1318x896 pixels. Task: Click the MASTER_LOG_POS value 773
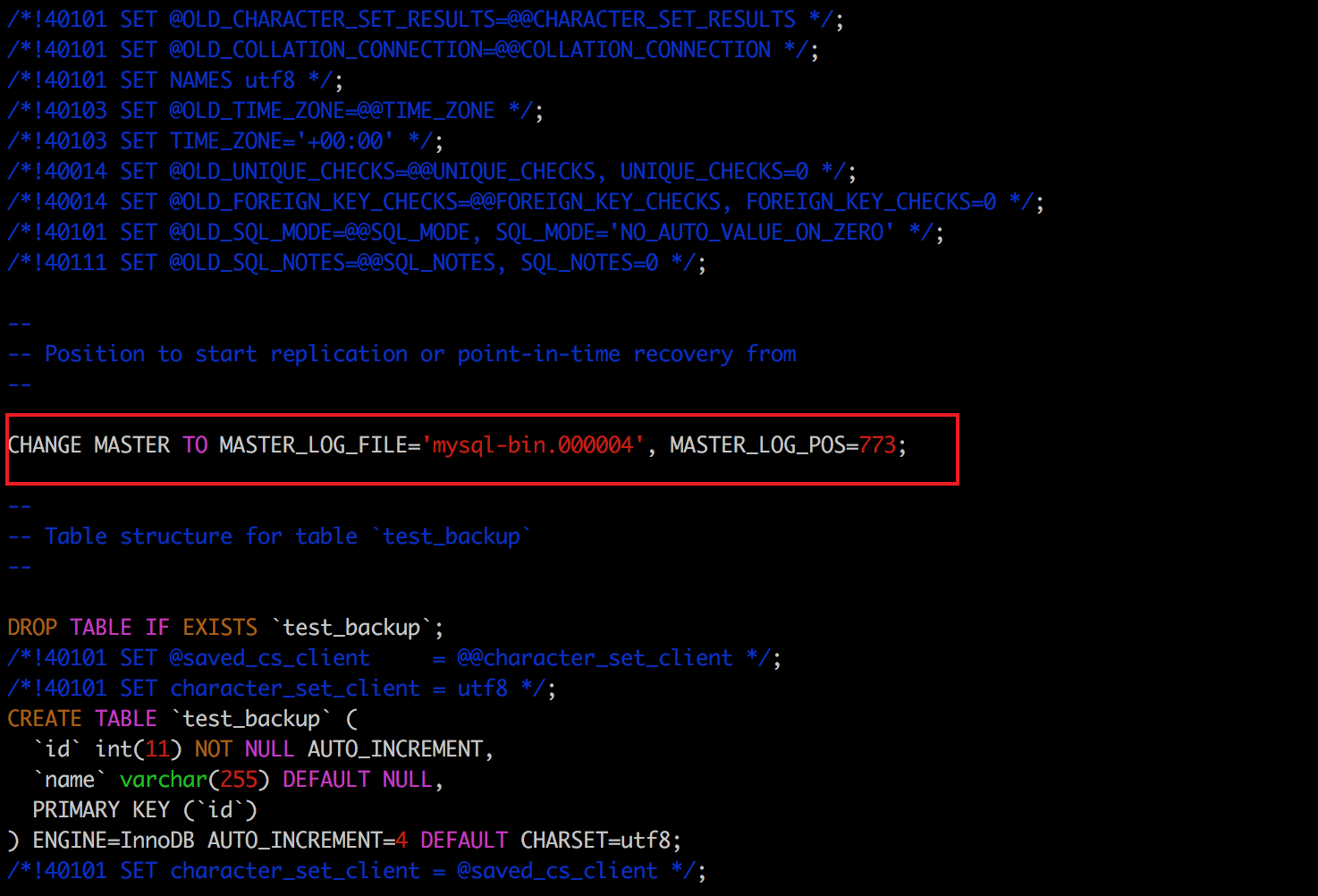[877, 445]
